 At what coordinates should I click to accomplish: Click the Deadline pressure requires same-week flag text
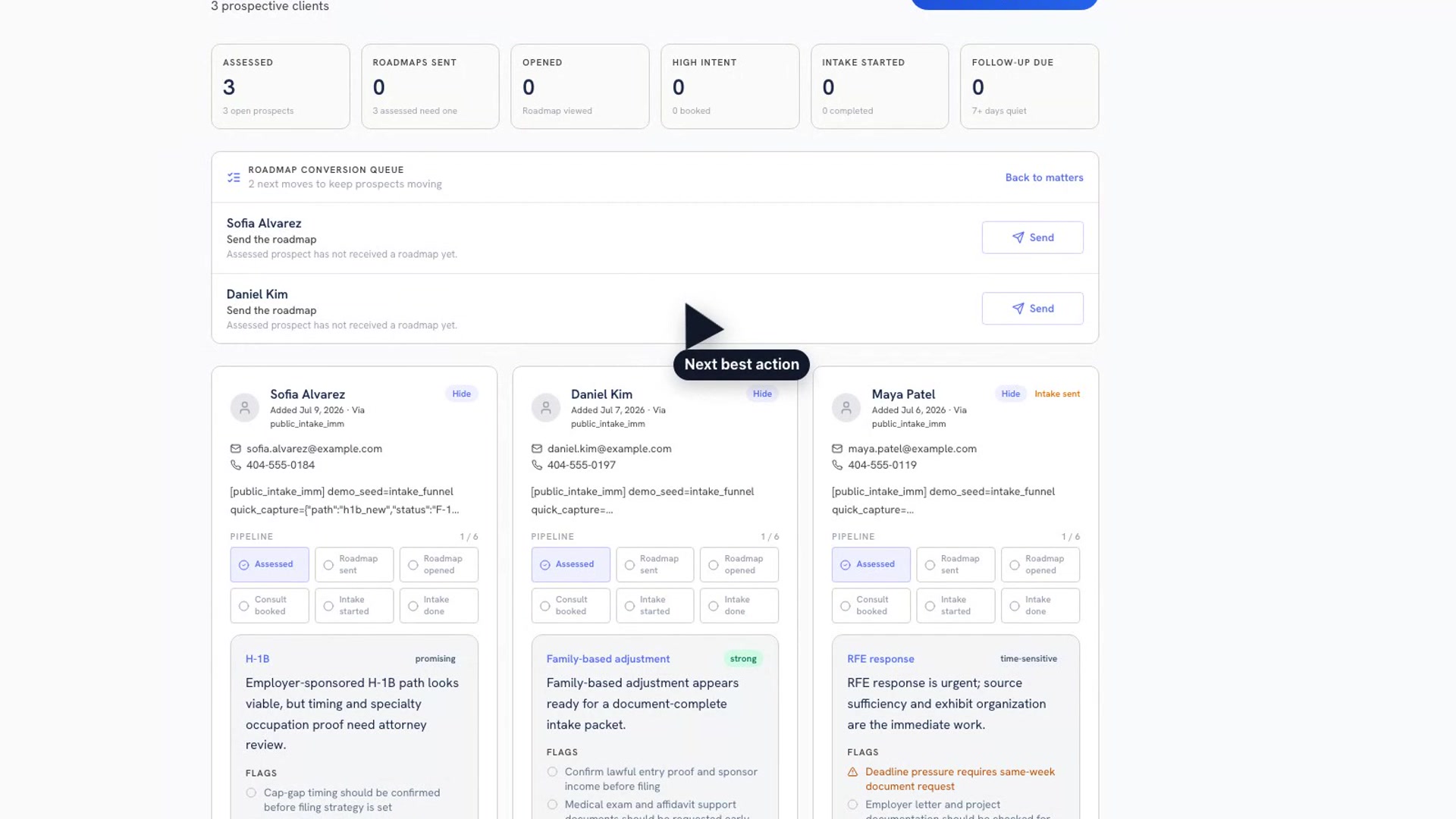coord(960,779)
